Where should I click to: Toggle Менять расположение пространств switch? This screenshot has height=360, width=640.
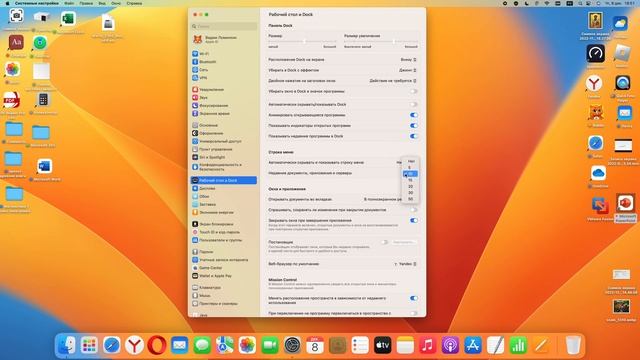click(413, 298)
